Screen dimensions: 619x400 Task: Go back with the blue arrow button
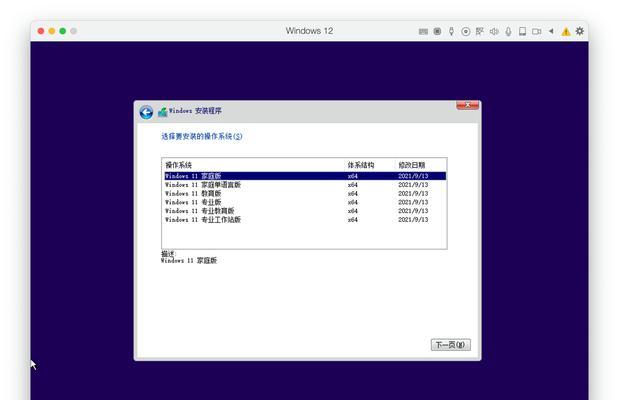(x=146, y=113)
